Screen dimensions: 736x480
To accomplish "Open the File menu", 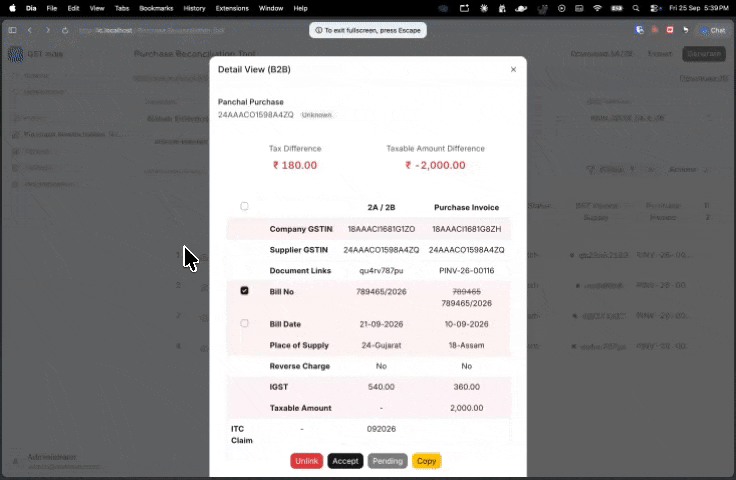I will [x=52, y=8].
